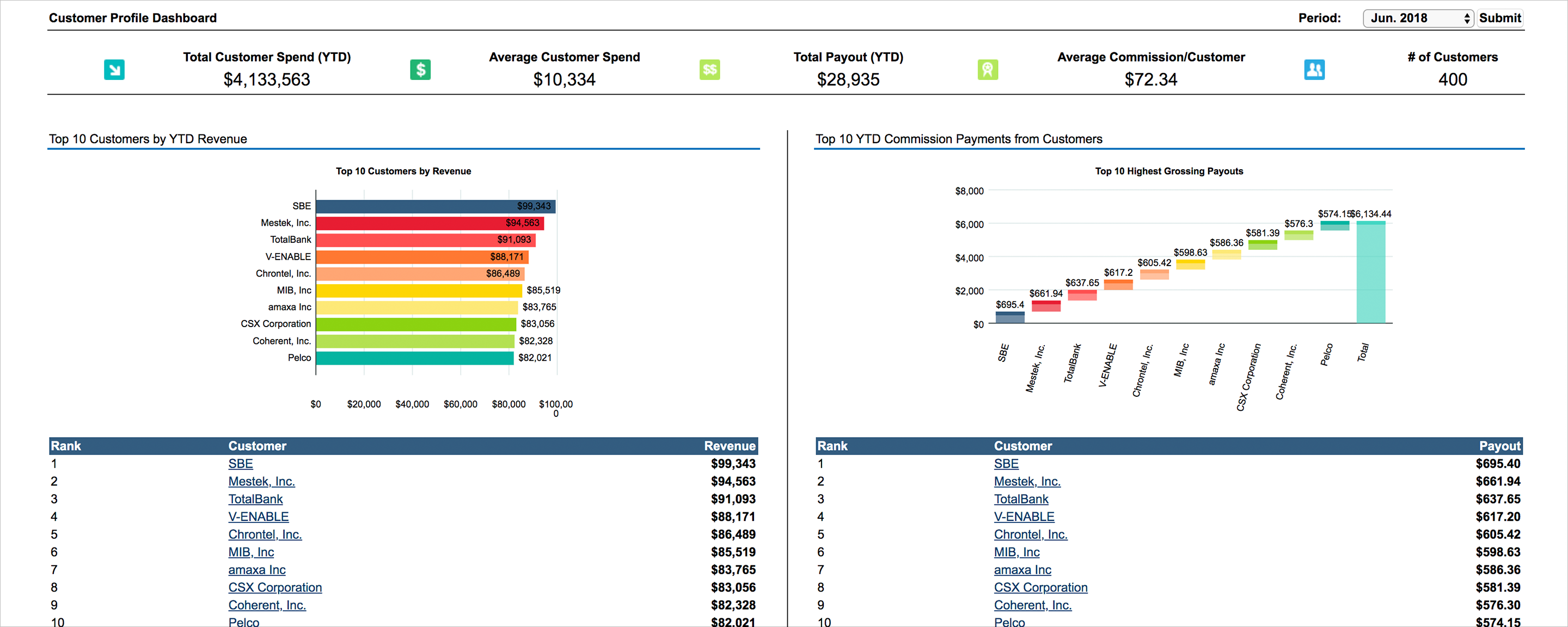The height and width of the screenshot is (627, 1568).
Task: Open amaxa Inc link in Payout table
Action: [x=1022, y=570]
